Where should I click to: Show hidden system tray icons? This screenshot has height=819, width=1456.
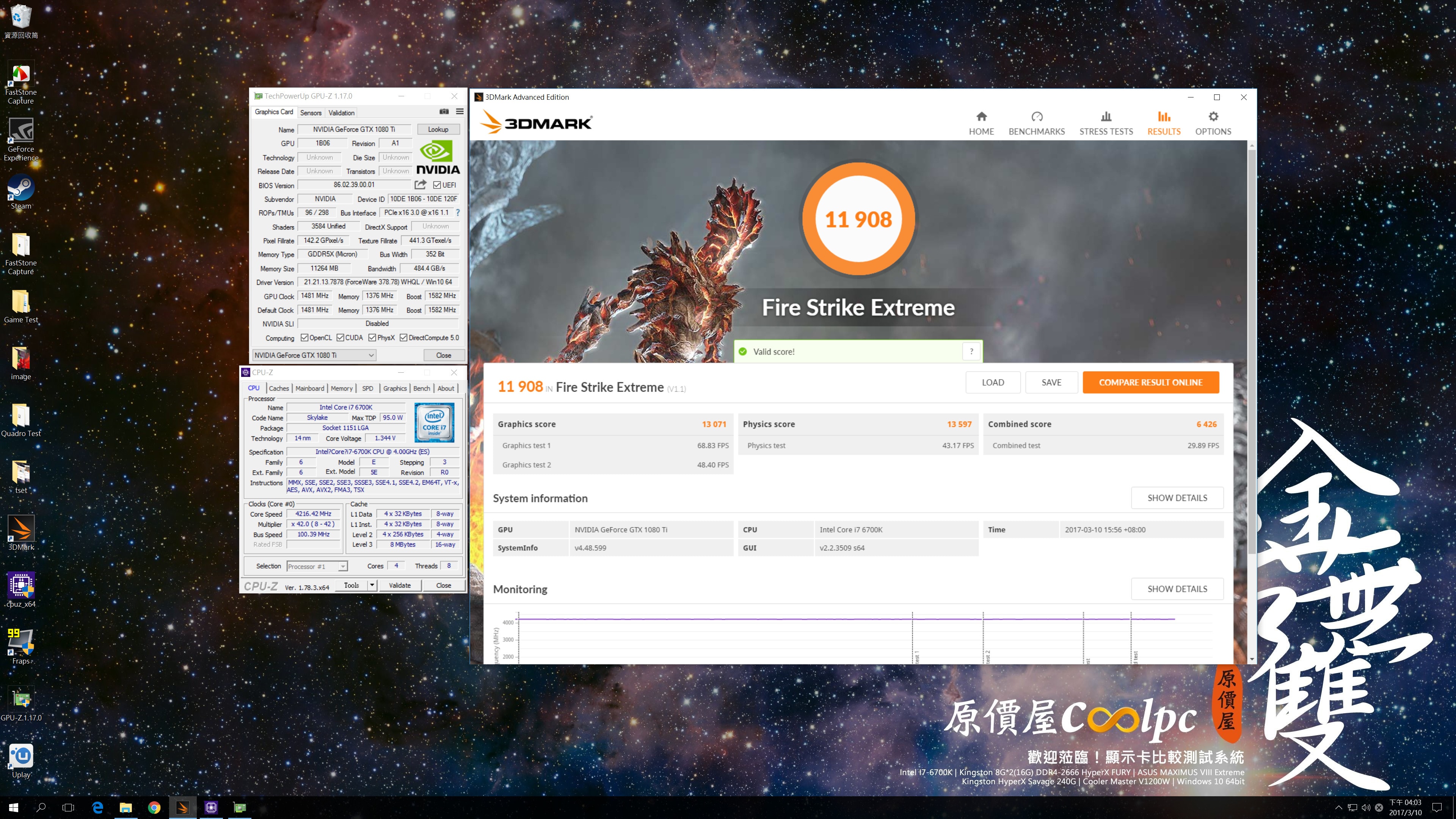pos(1338,808)
